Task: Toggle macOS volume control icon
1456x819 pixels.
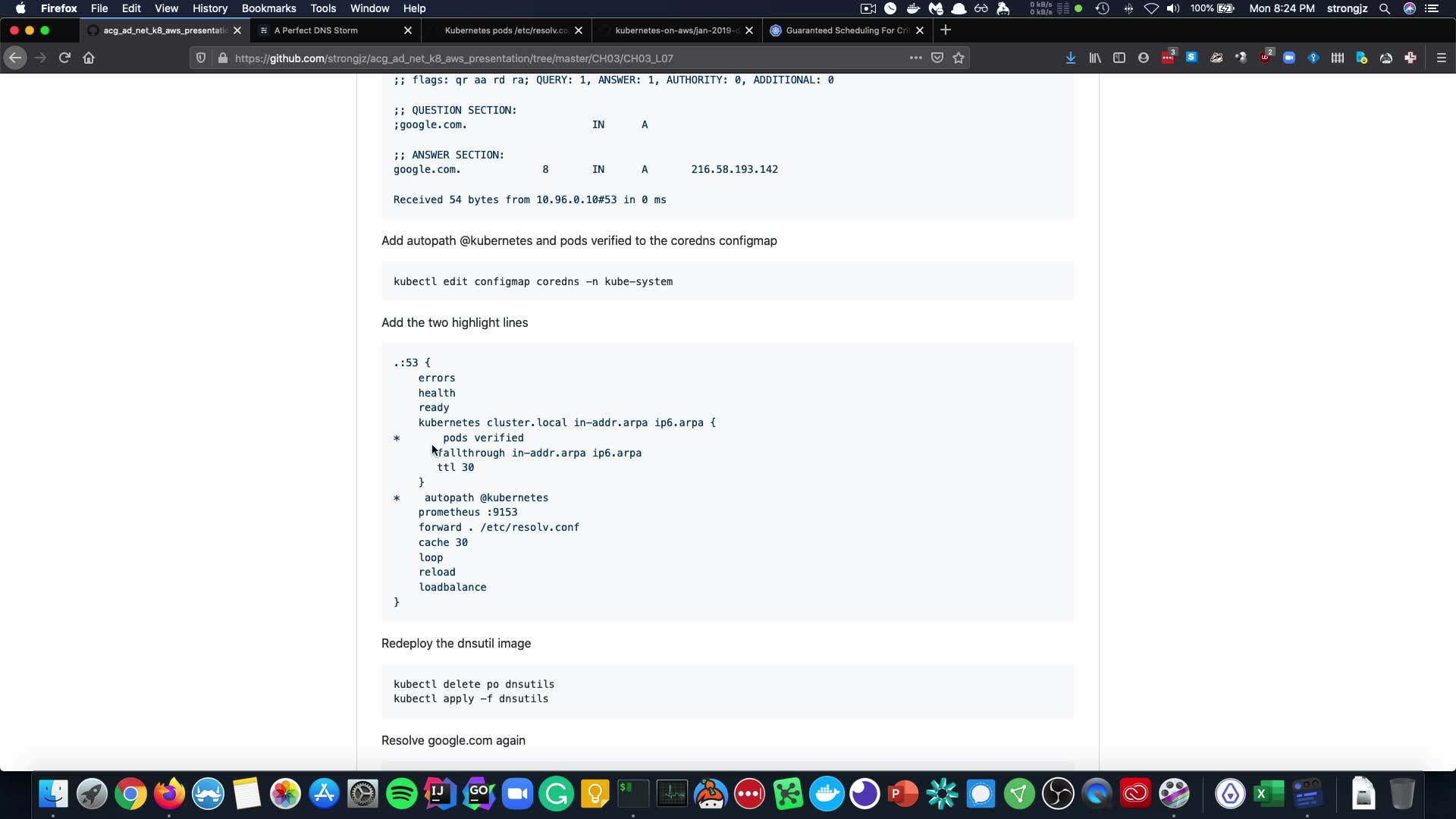Action: pyautogui.click(x=1172, y=8)
